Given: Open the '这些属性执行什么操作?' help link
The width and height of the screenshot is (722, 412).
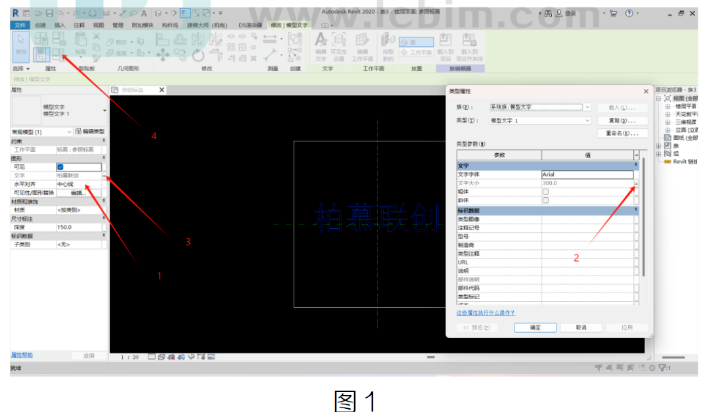Looking at the screenshot, I should (x=486, y=313).
